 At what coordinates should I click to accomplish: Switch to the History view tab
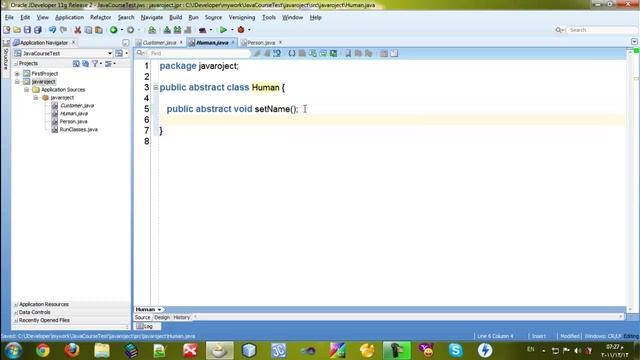click(182, 318)
